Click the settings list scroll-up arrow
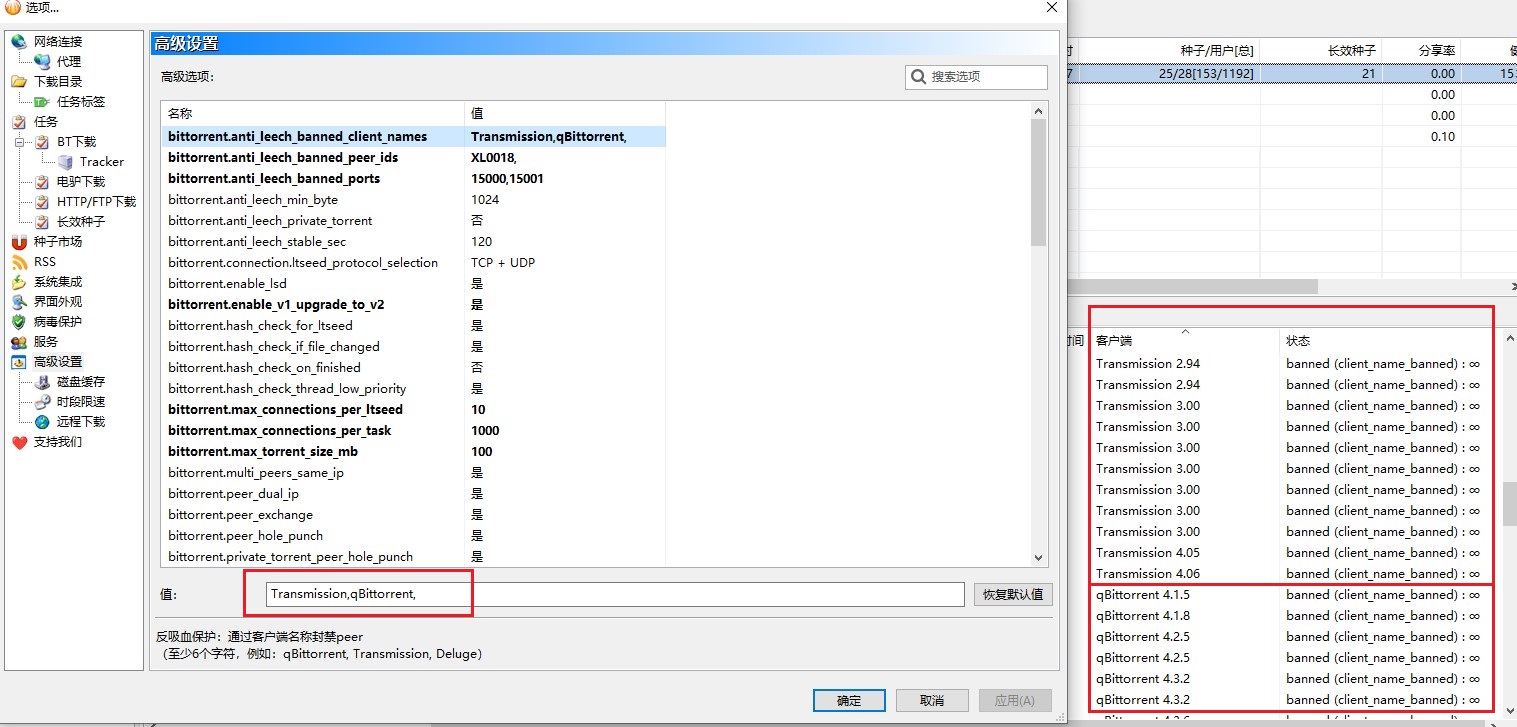This screenshot has width=1517, height=727. pos(1038,111)
